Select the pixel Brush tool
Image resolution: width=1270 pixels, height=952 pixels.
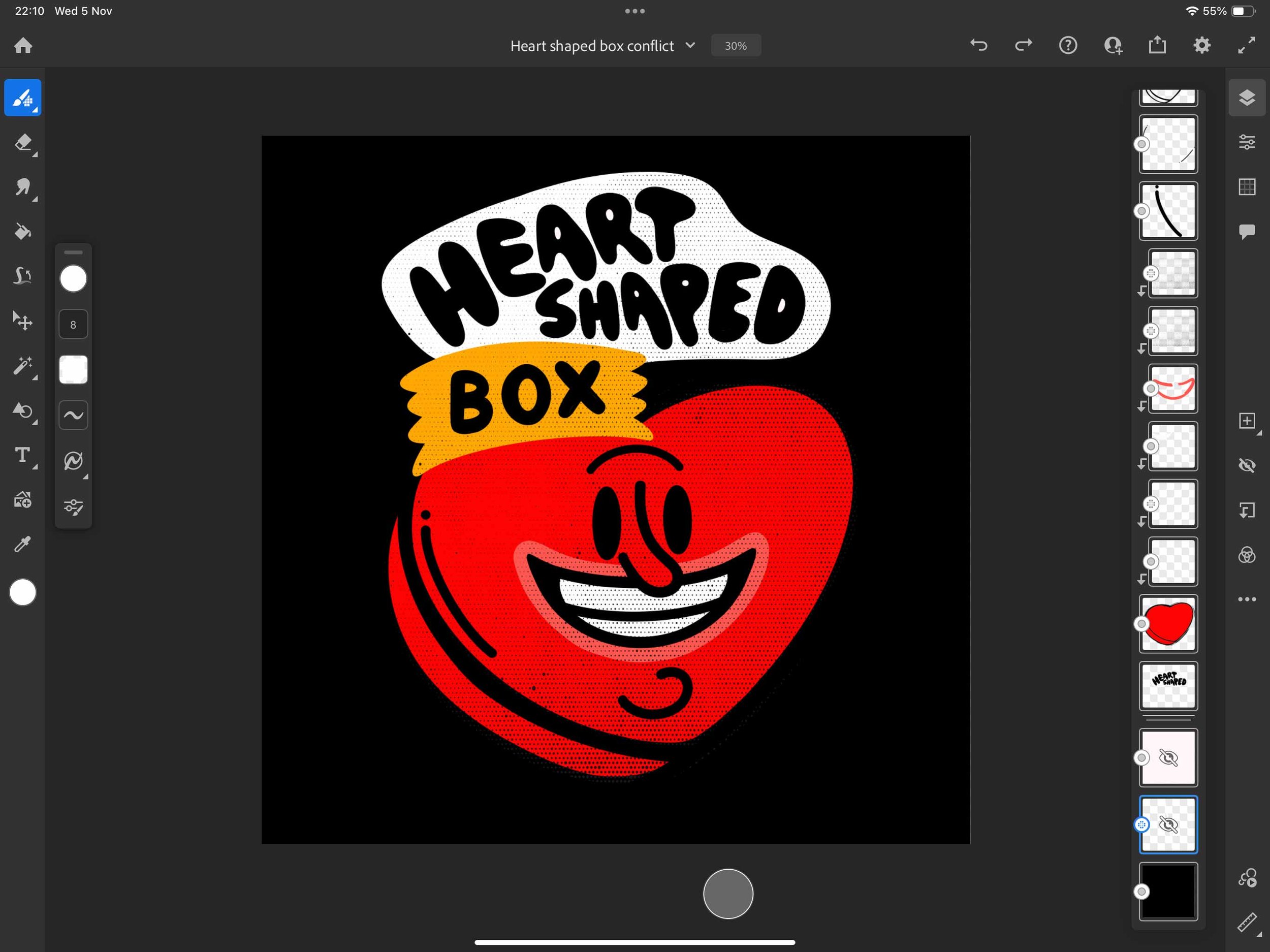23,98
